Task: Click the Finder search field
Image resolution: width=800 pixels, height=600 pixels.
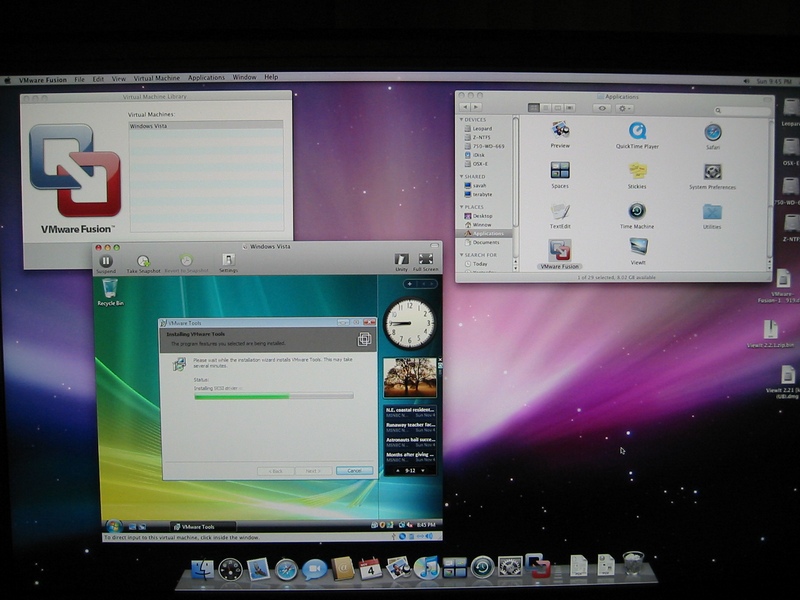Action: [x=741, y=110]
